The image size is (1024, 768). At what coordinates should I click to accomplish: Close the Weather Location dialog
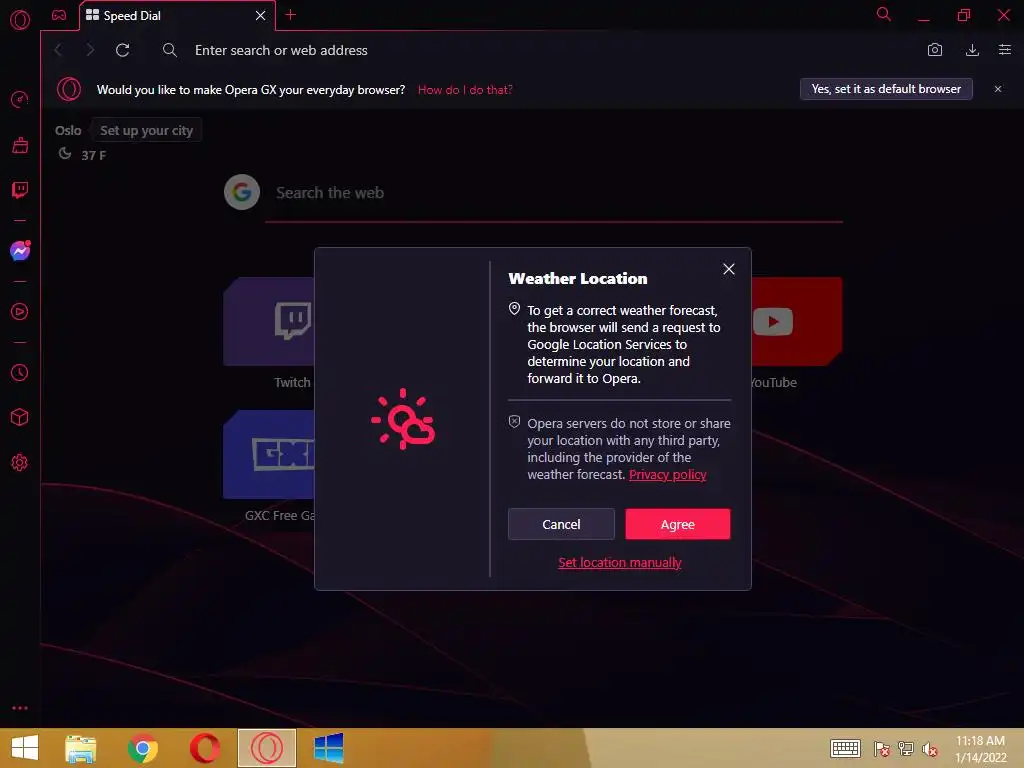[x=729, y=269]
